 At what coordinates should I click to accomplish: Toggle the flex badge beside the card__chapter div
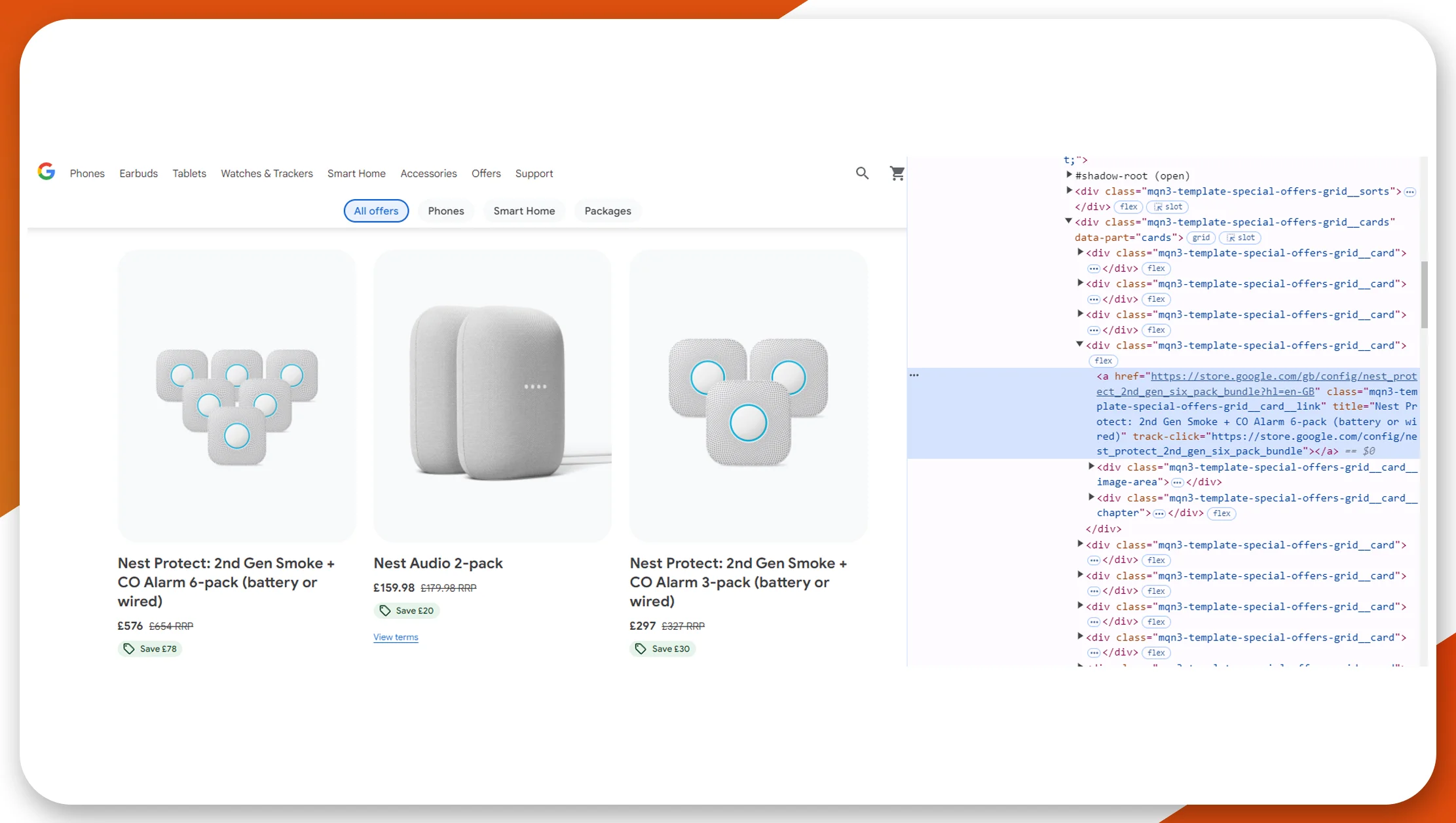pos(1222,513)
